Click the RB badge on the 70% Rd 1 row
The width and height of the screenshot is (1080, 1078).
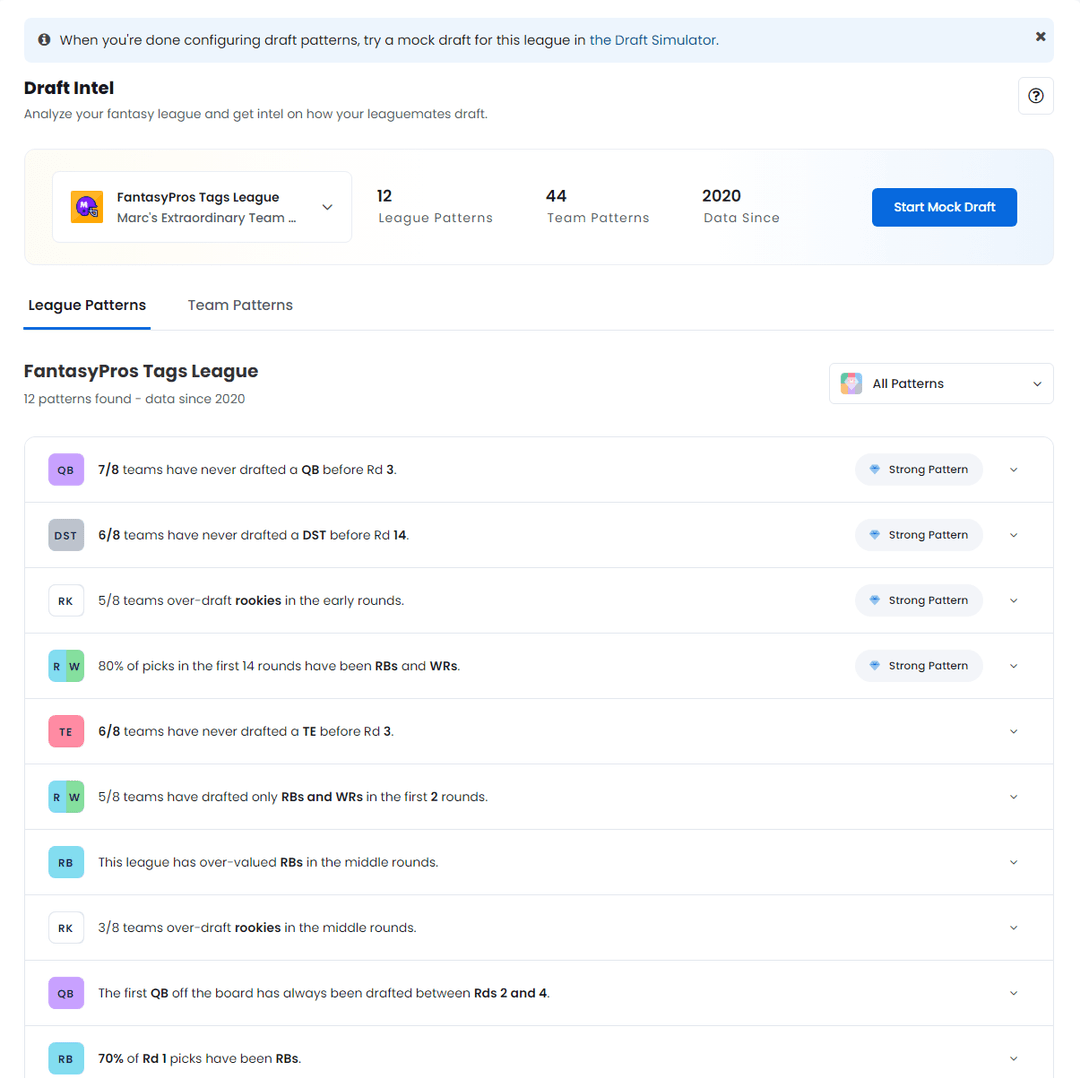(x=66, y=1059)
